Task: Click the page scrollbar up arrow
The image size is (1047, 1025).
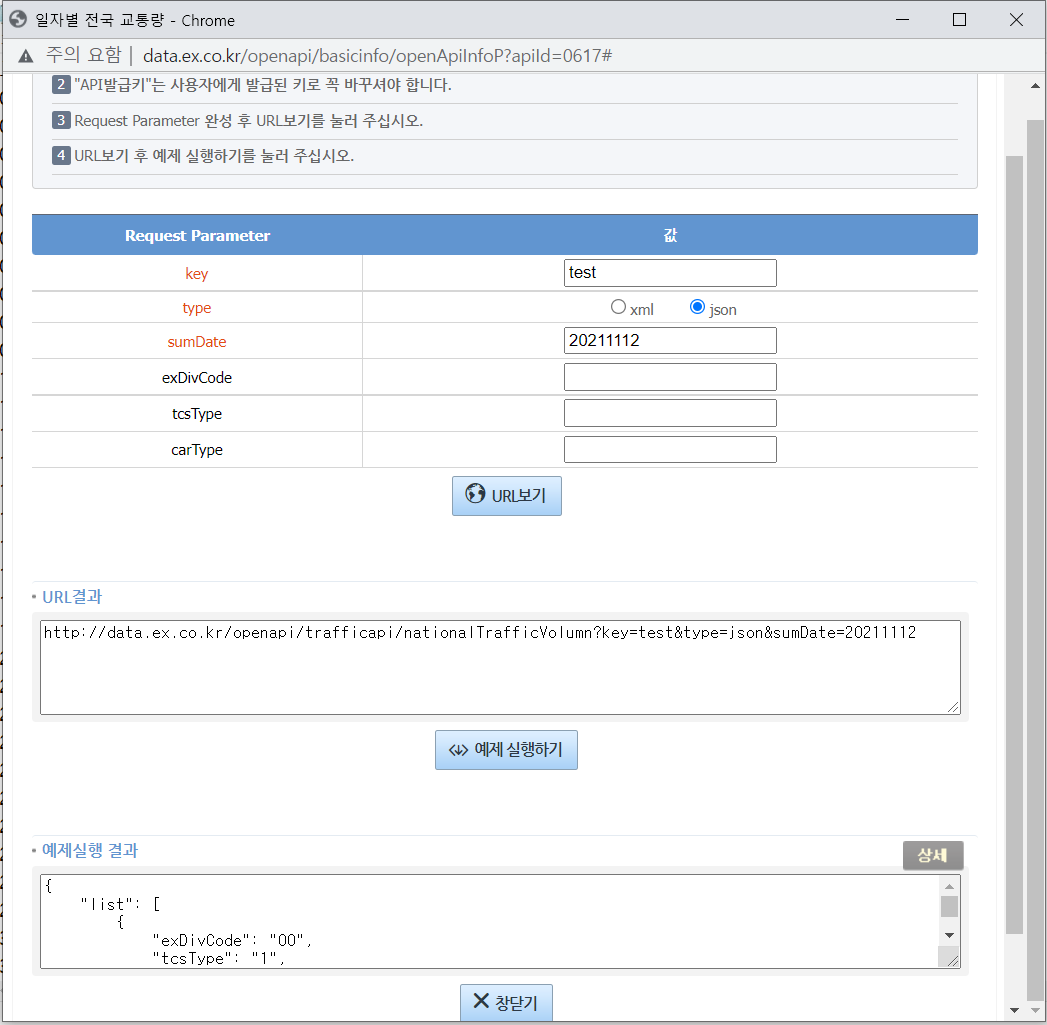Action: (x=1034, y=85)
